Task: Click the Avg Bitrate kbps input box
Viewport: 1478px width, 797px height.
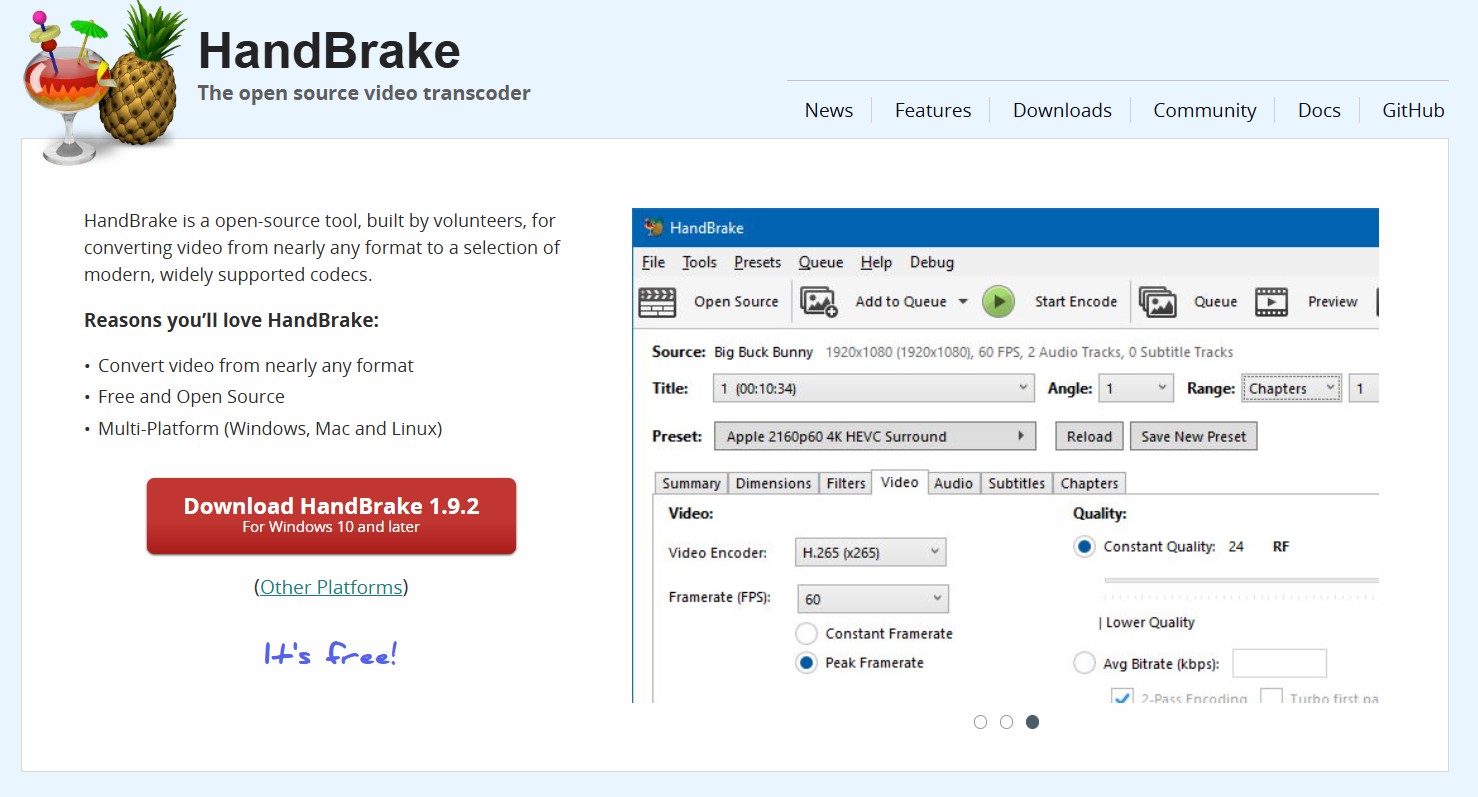Action: tap(1279, 663)
